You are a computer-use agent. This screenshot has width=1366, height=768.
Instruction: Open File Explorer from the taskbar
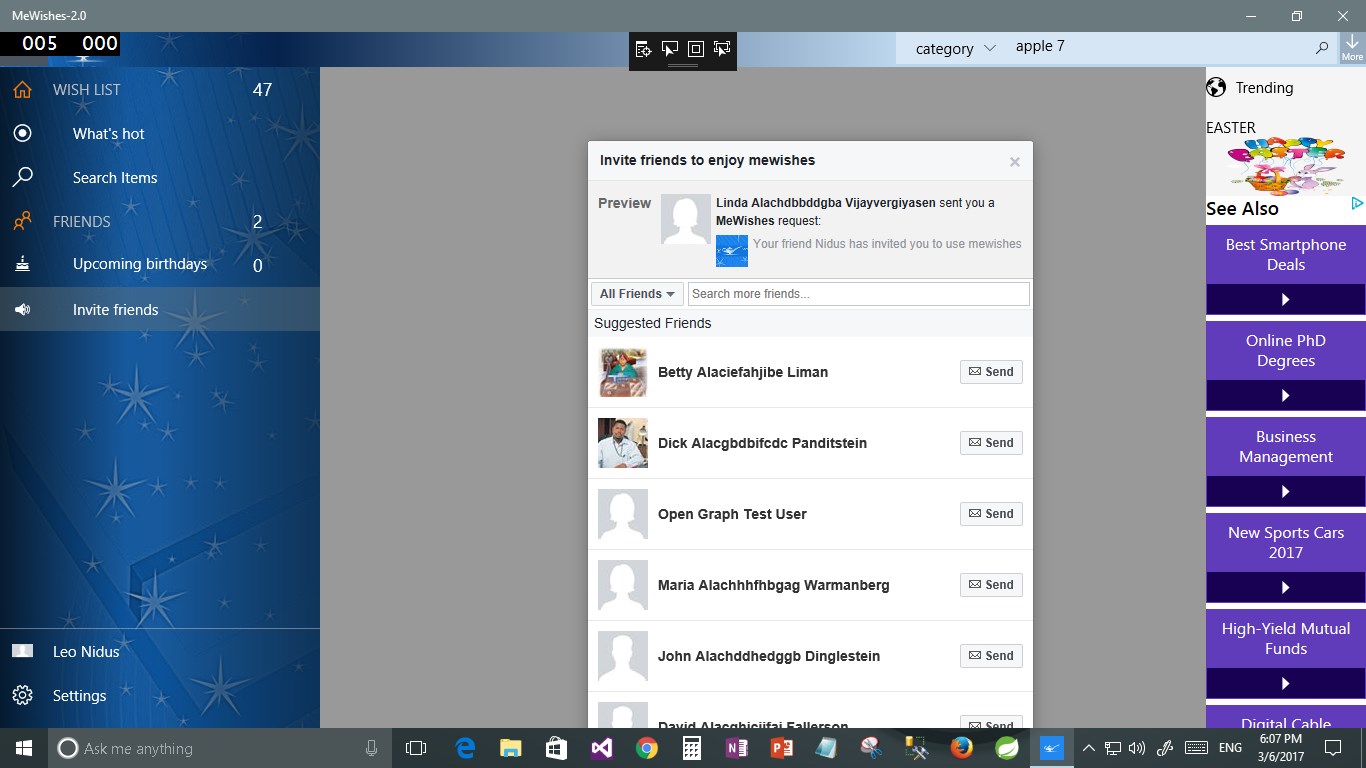point(511,748)
